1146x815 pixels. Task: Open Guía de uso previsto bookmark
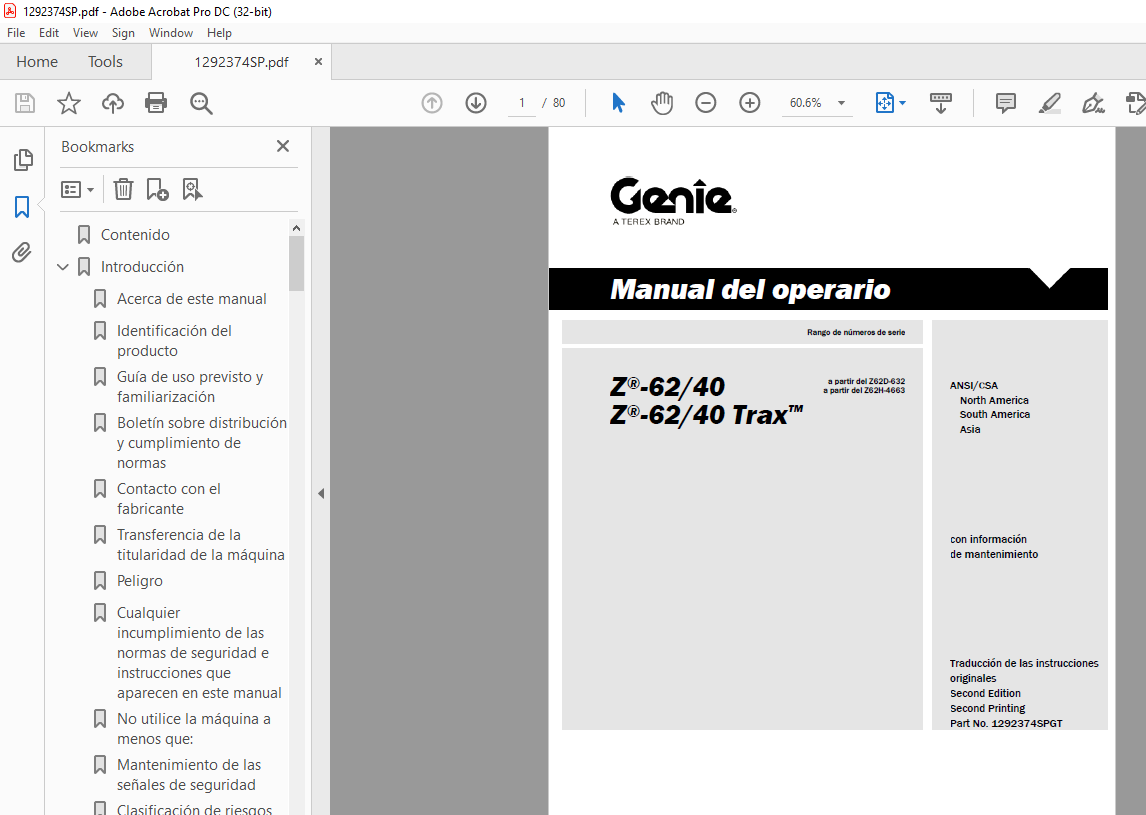(x=190, y=387)
